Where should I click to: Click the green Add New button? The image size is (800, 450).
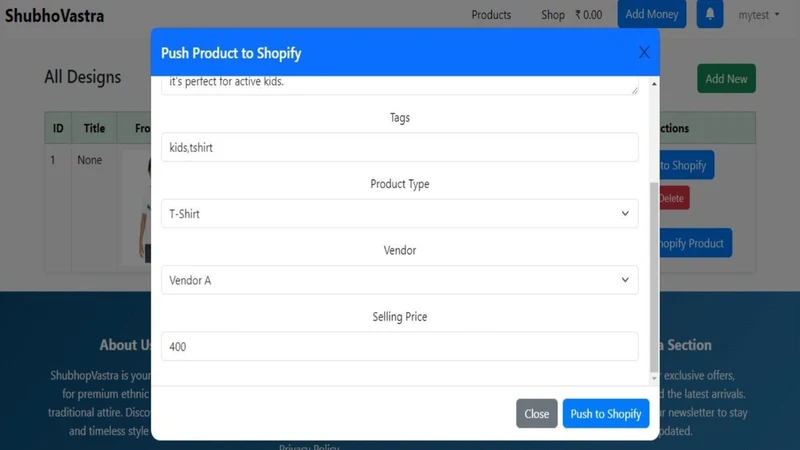click(x=726, y=79)
